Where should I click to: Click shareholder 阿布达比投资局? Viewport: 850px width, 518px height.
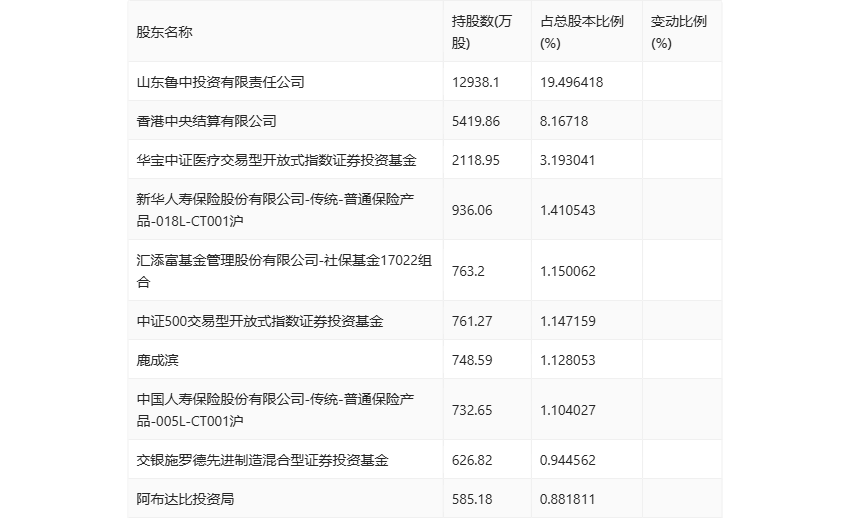[185, 499]
